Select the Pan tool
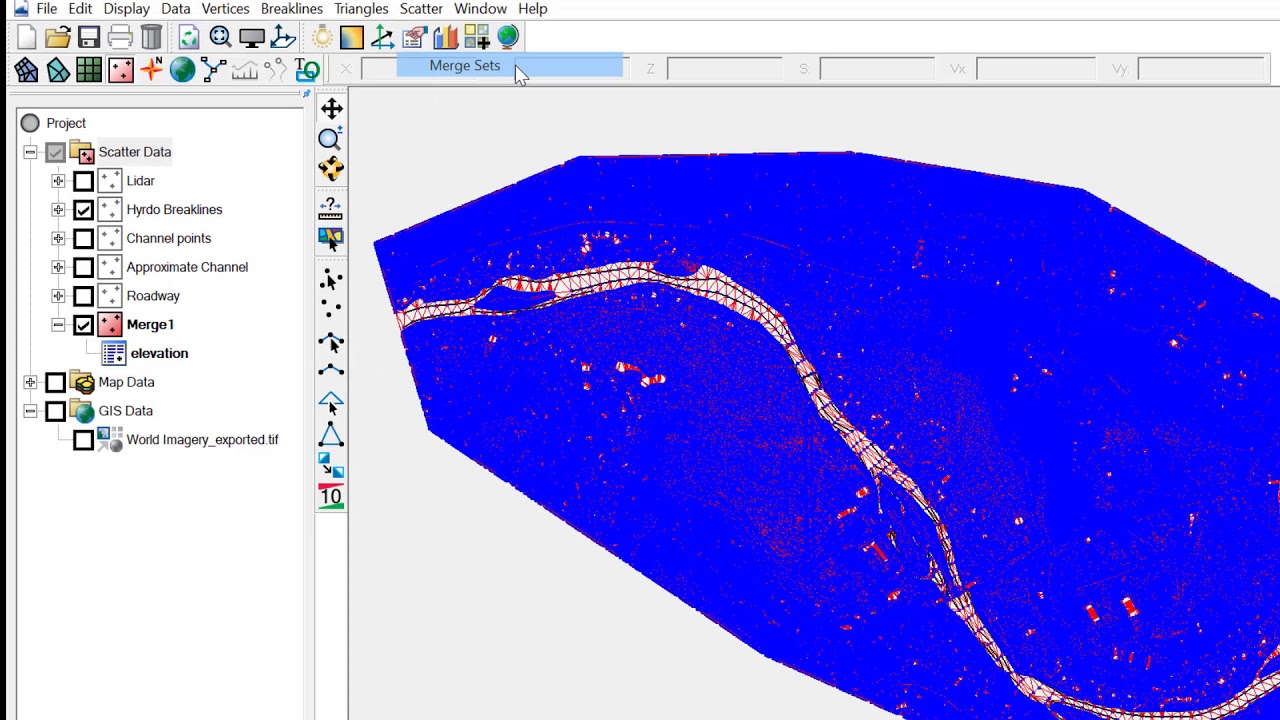Viewport: 1280px width, 720px height. [x=331, y=108]
